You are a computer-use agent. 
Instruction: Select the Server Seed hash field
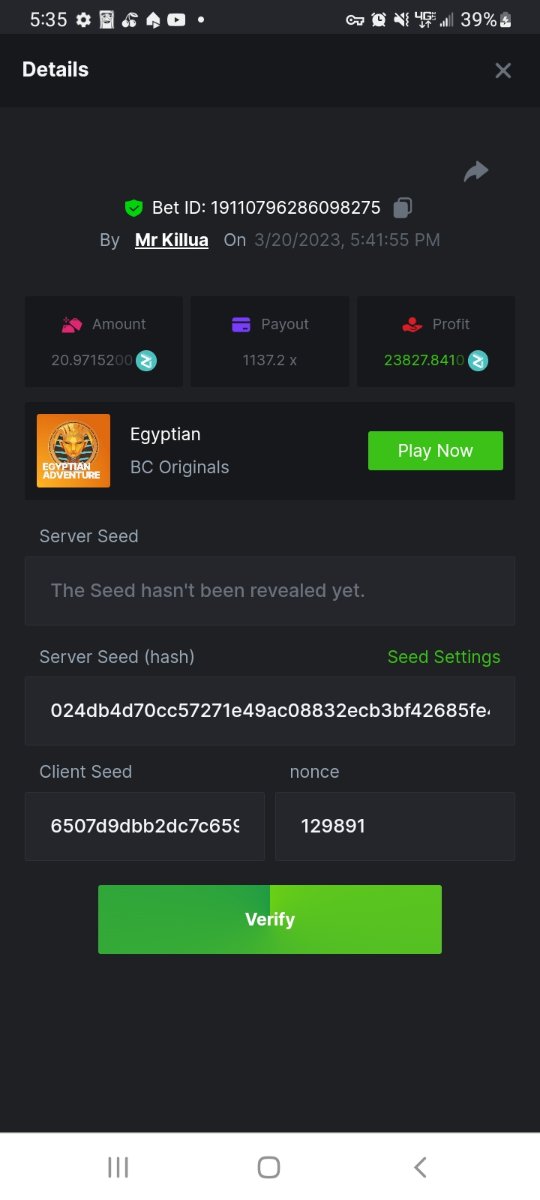coord(270,711)
